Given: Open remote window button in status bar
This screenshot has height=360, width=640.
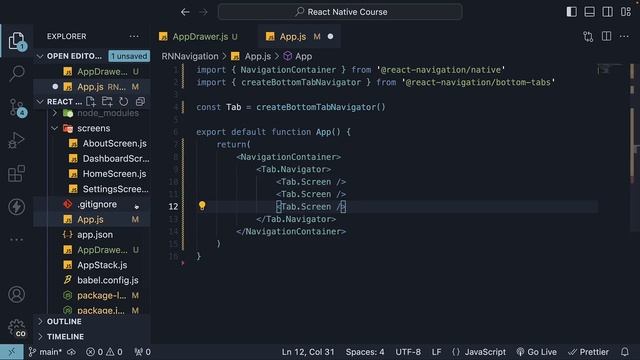Looking at the screenshot, I should (x=11, y=352).
